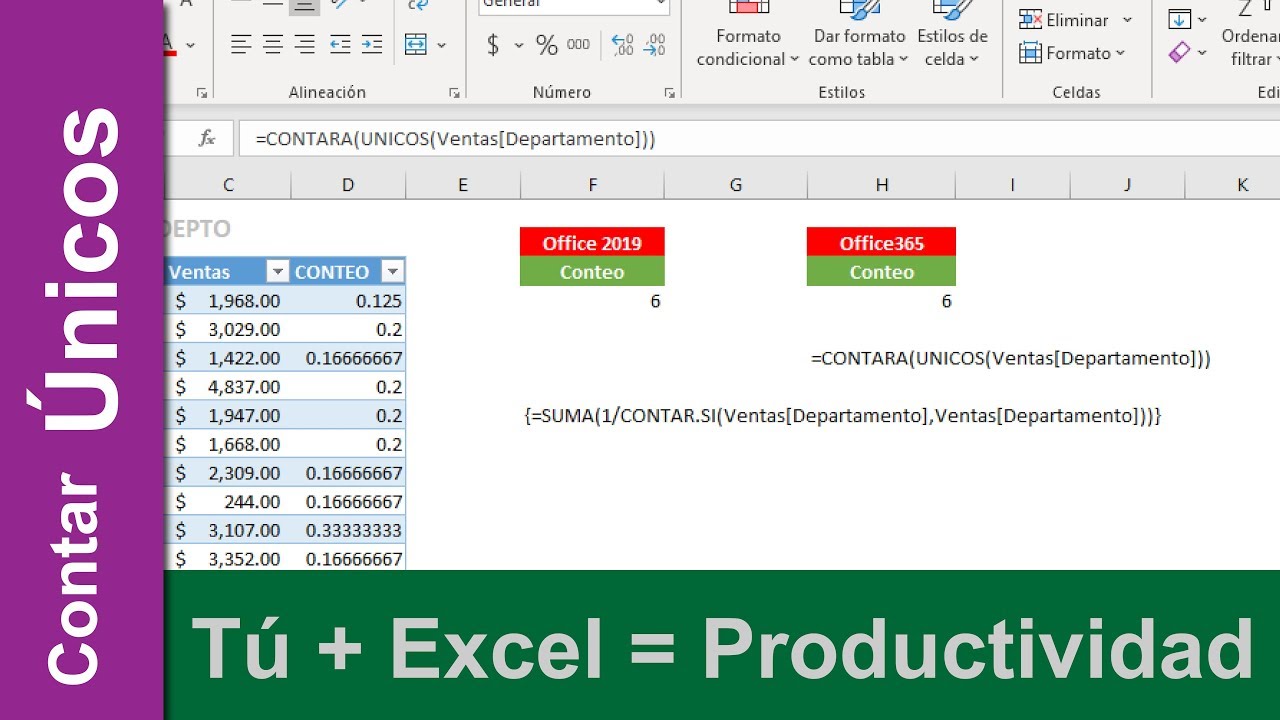Open Dar formato como tabla gallery

tap(859, 36)
